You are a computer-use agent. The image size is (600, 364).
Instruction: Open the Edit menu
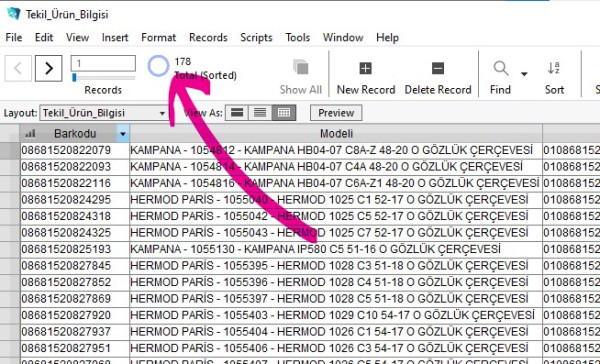pyautogui.click(x=44, y=38)
